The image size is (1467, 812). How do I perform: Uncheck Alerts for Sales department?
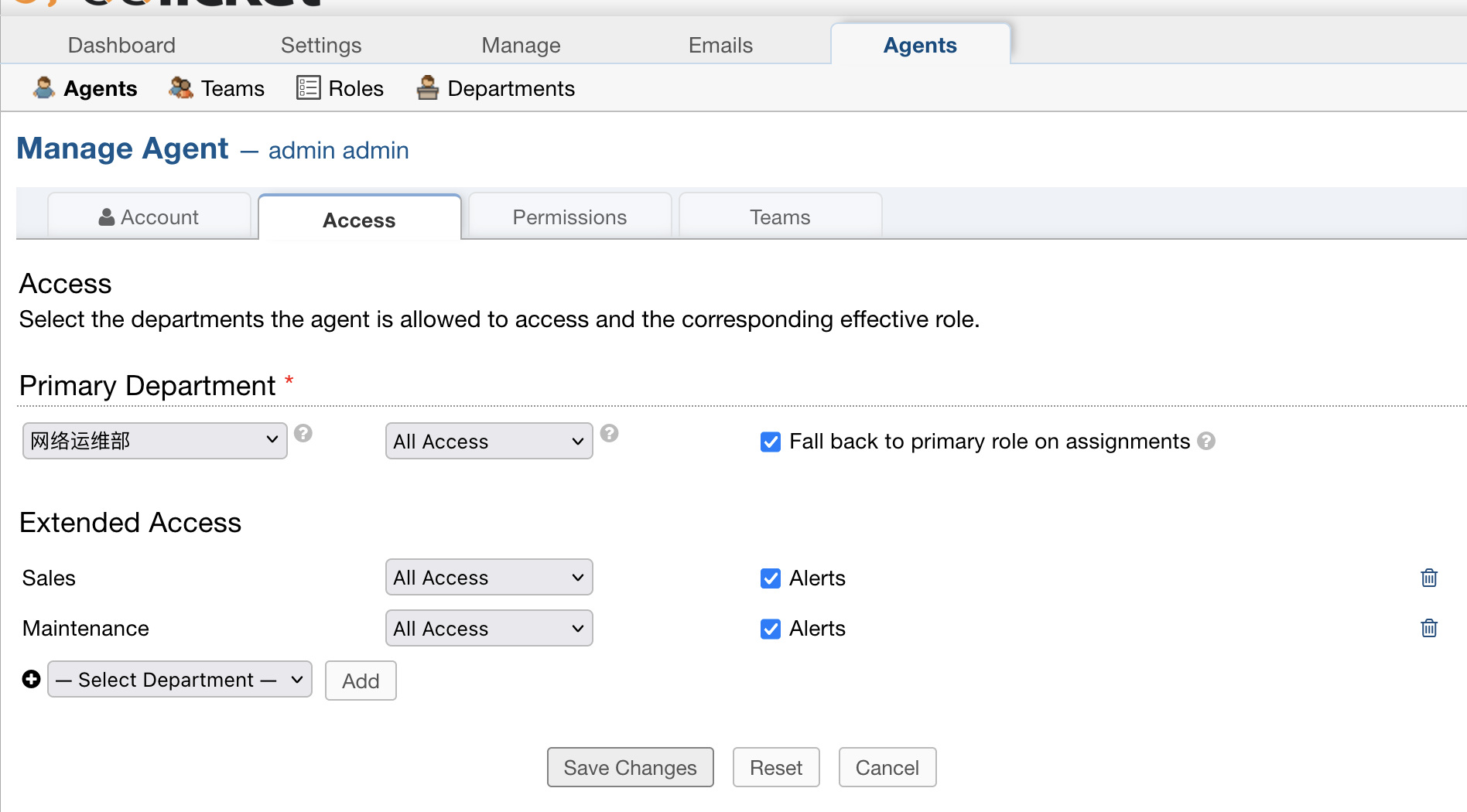[770, 578]
